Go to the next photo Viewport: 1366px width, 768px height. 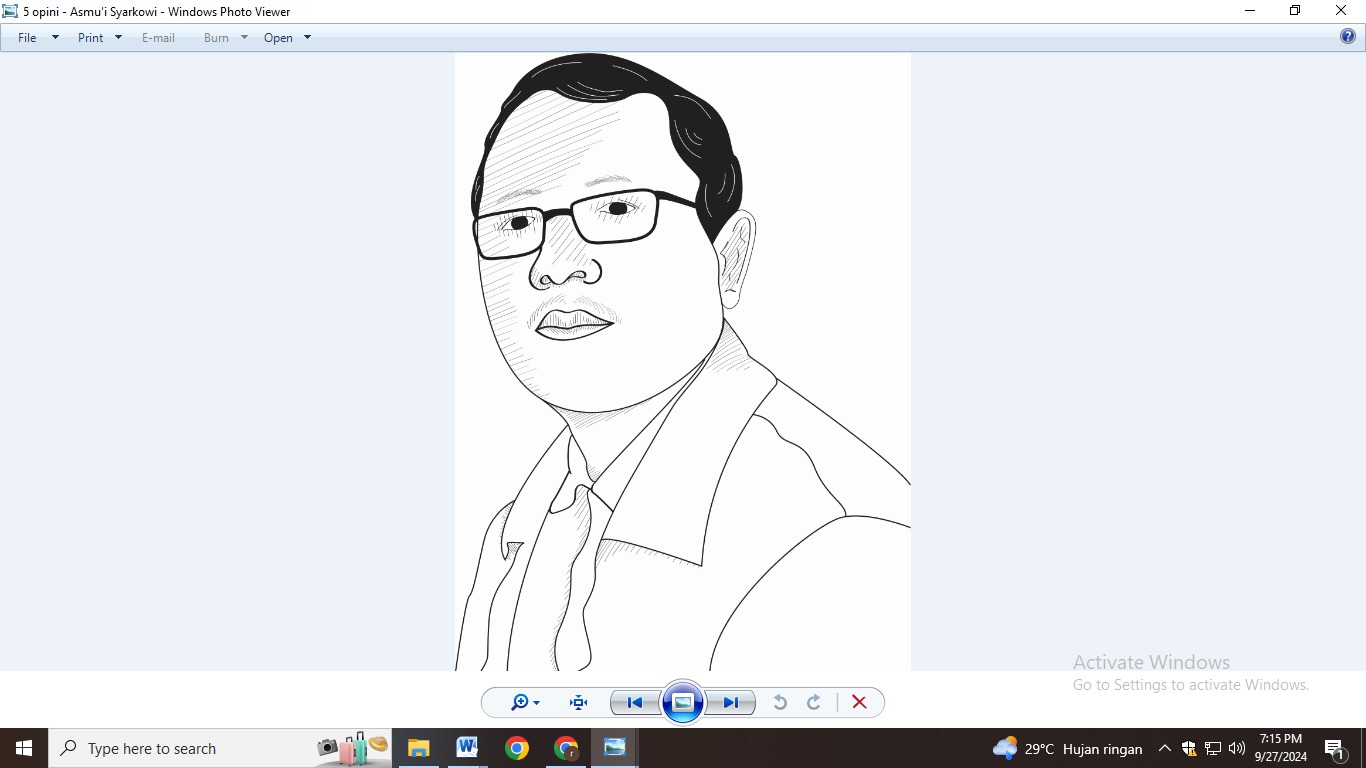(x=731, y=703)
